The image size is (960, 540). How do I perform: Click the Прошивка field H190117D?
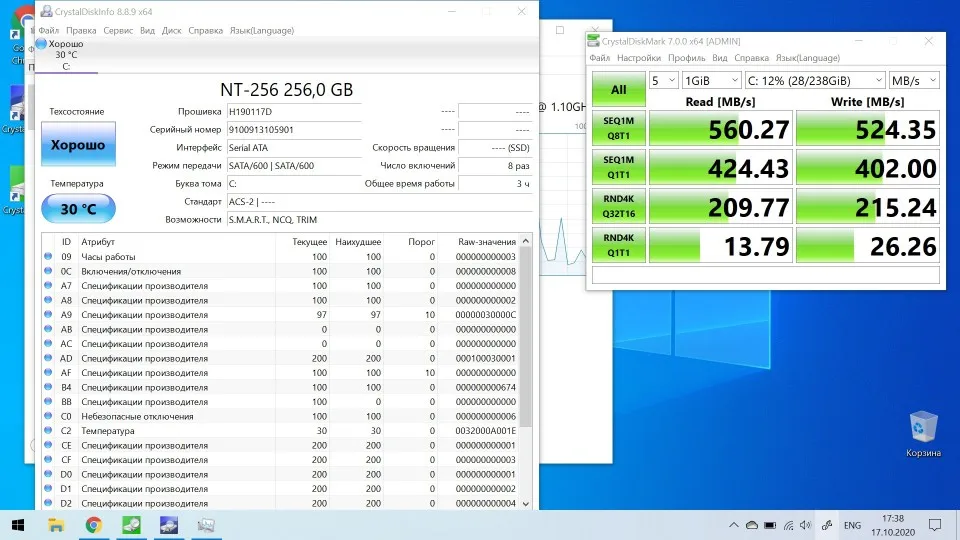pos(294,112)
